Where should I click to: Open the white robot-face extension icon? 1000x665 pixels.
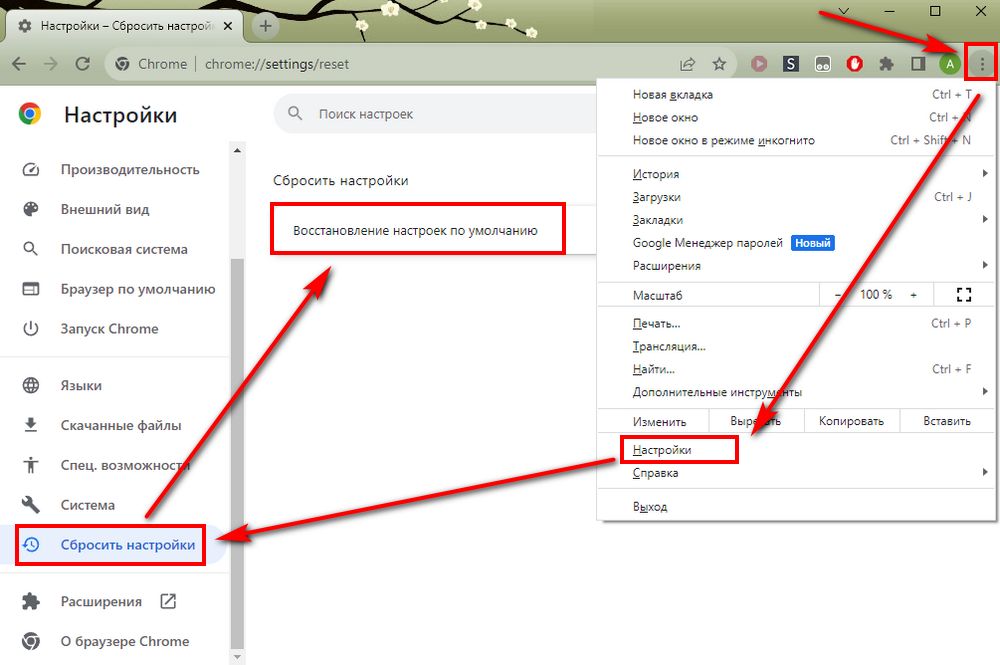[x=823, y=64]
